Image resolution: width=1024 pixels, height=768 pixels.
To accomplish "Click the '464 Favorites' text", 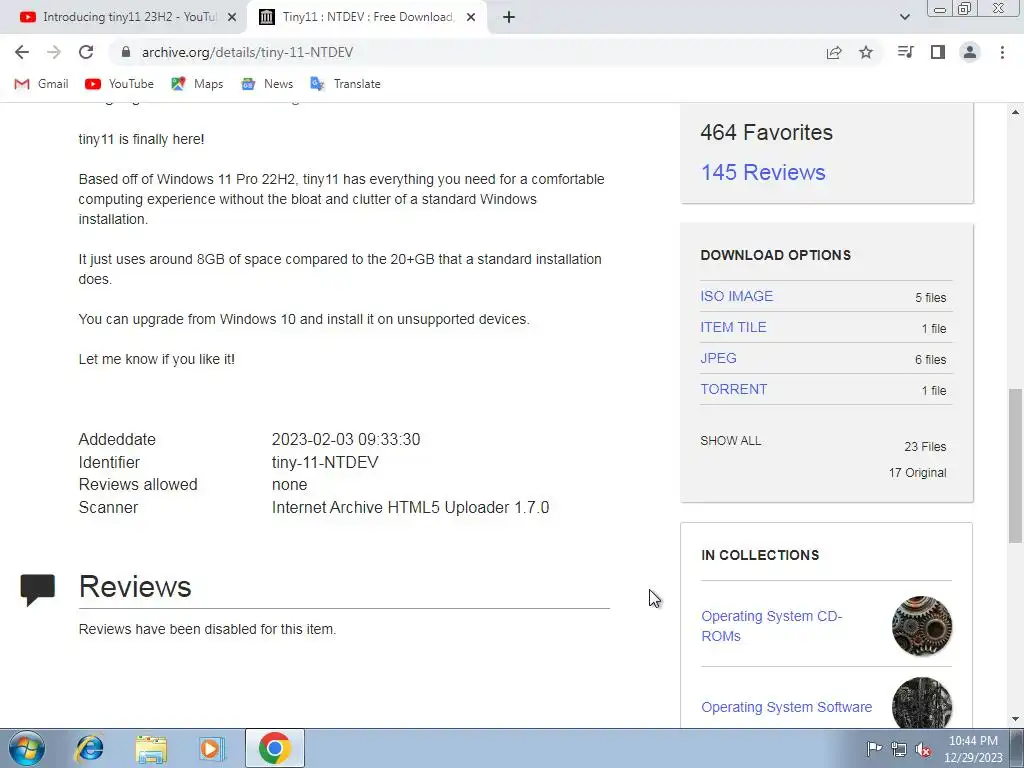I will coord(766,133).
